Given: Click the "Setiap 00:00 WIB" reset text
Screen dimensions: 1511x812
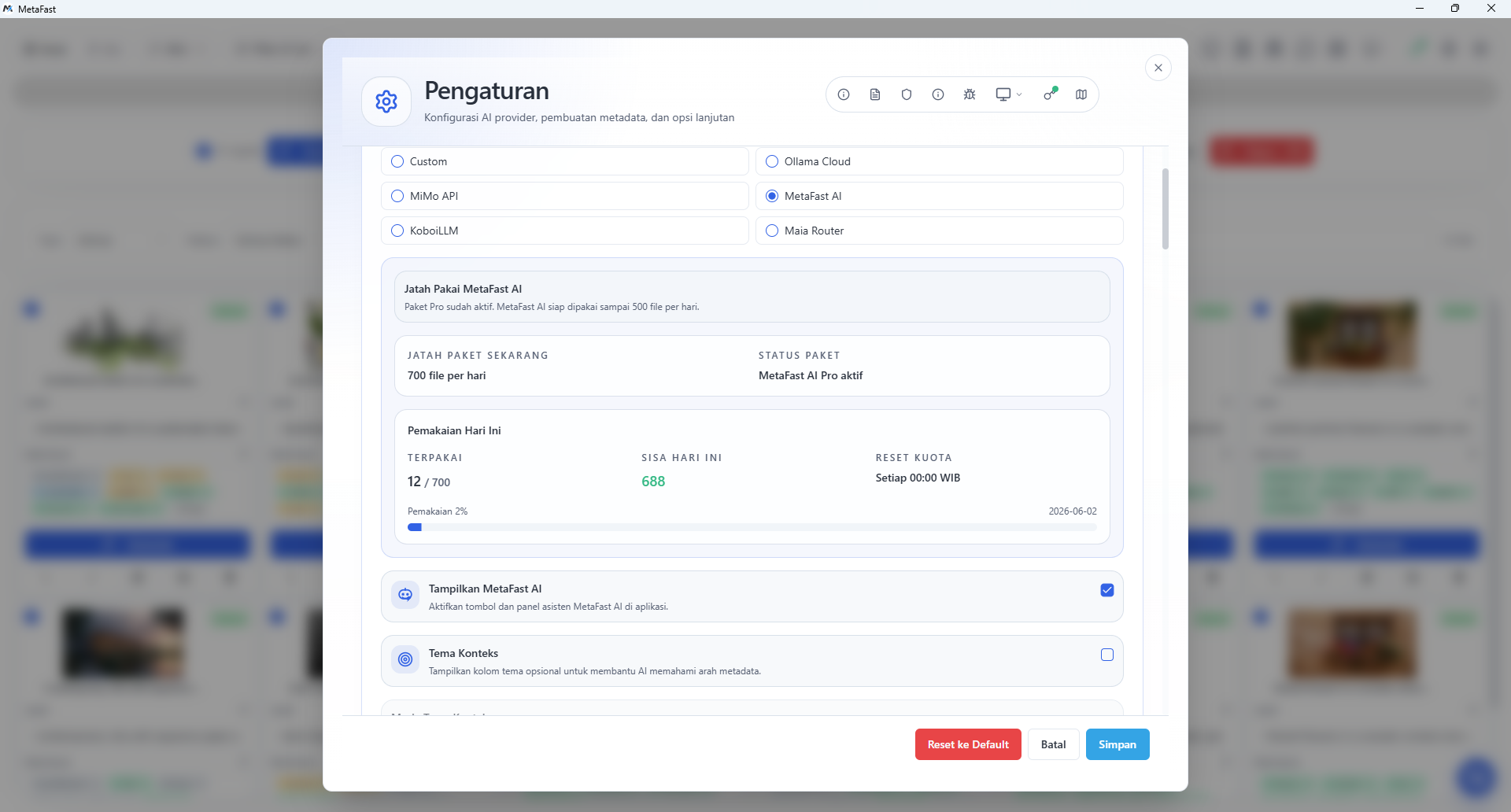Looking at the screenshot, I should (918, 478).
